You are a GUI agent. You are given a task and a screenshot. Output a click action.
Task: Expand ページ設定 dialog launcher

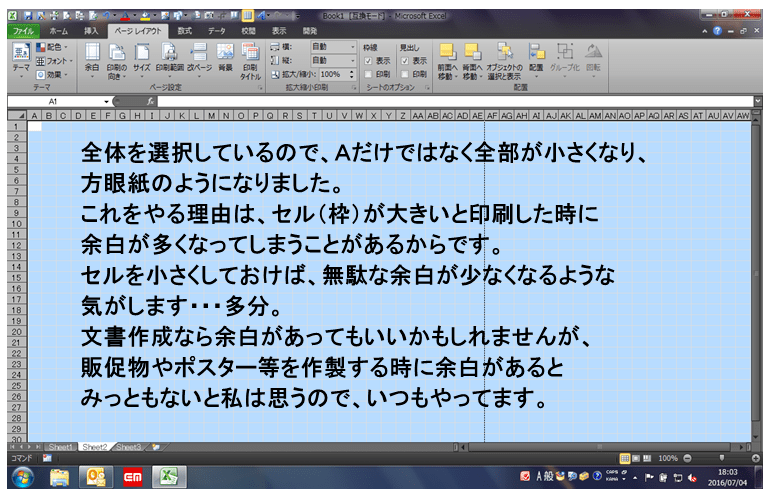pos(259,88)
